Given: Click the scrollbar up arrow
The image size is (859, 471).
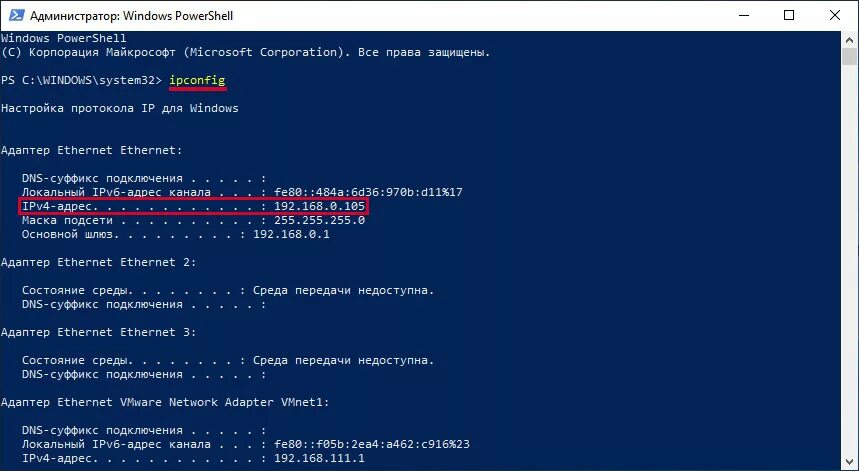Looking at the screenshot, I should 849,39.
